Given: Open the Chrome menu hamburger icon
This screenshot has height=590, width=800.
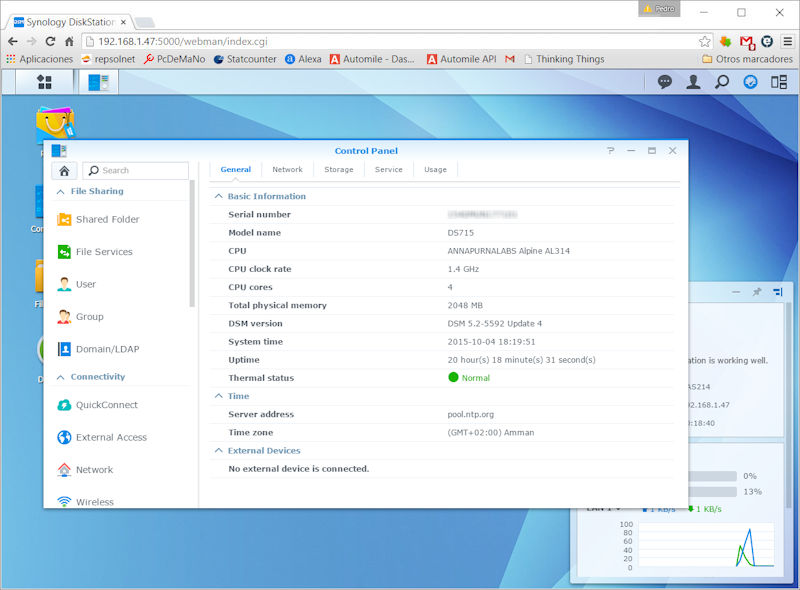Looking at the screenshot, I should pos(788,41).
